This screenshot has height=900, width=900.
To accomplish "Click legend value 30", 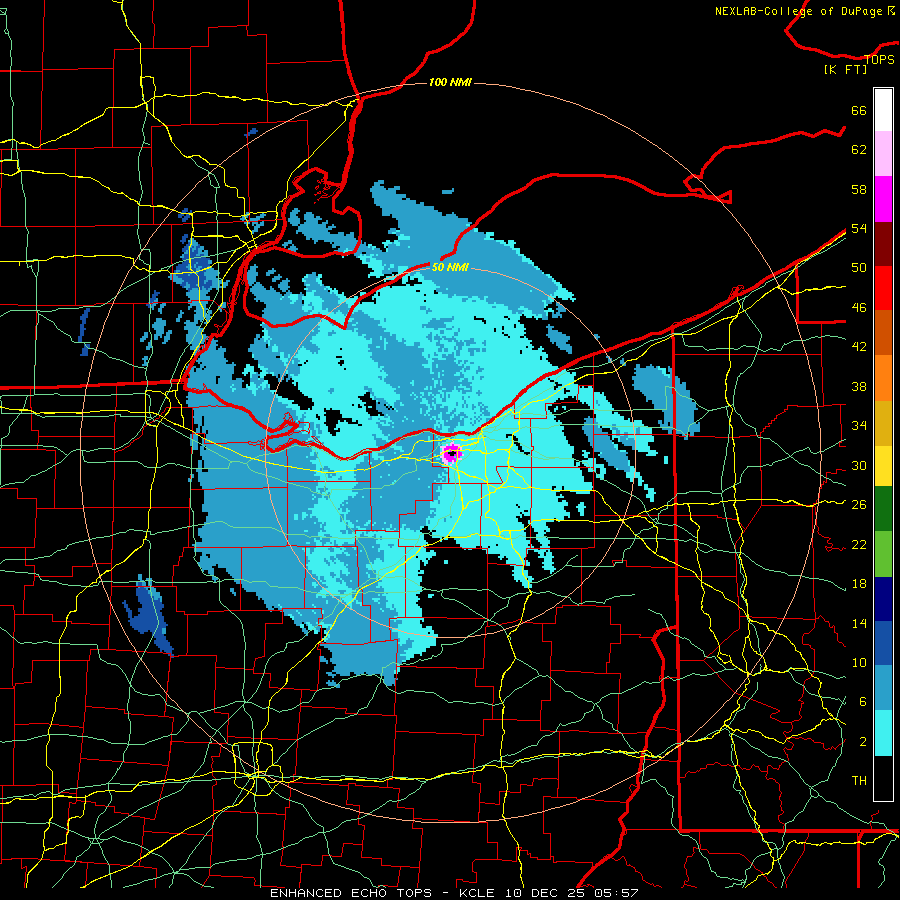I will [859, 465].
